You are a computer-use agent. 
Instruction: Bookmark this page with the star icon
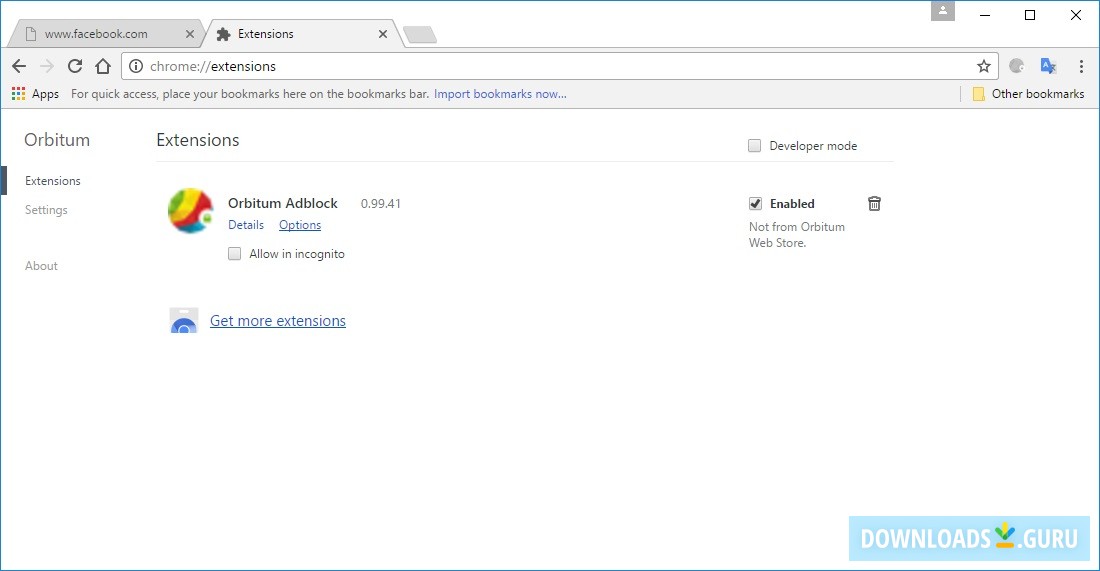coord(984,66)
